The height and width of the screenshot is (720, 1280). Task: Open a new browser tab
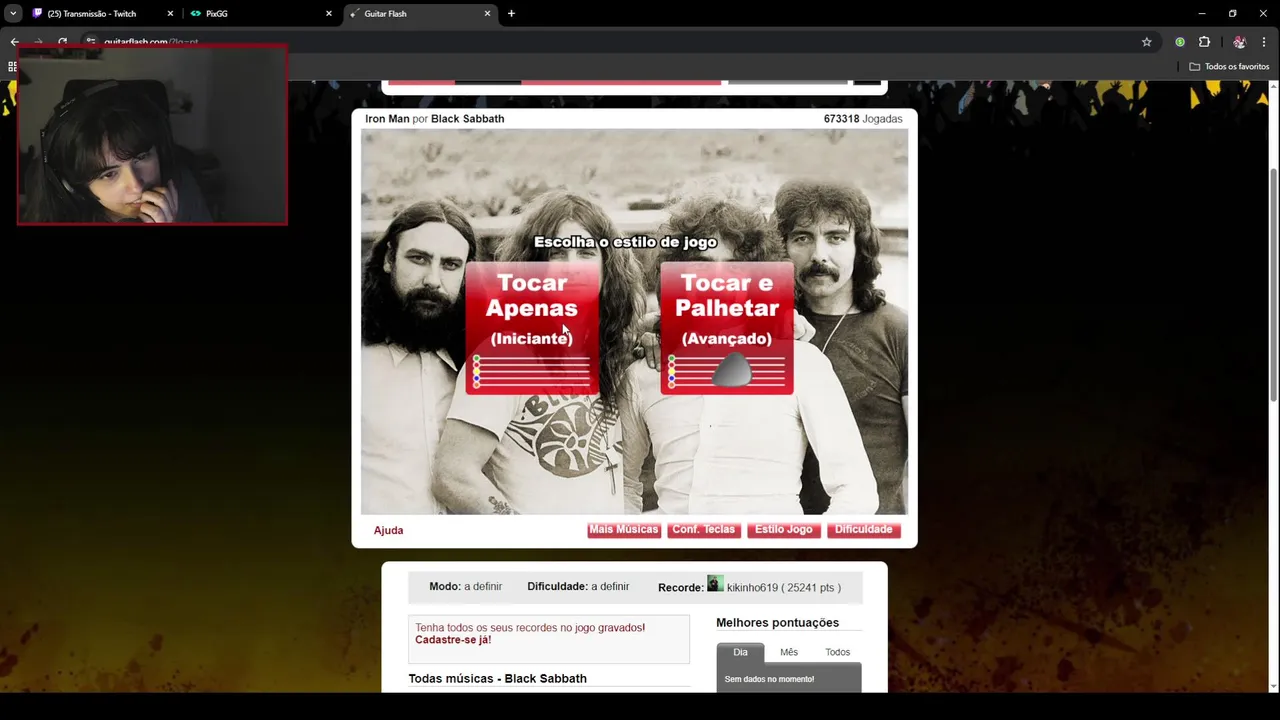pyautogui.click(x=511, y=14)
